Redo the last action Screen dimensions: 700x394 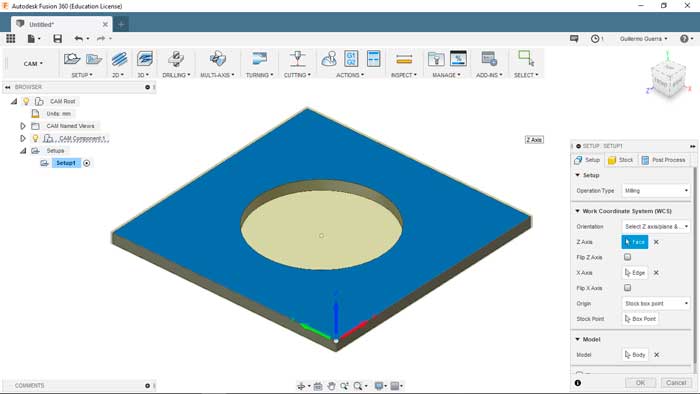[101, 39]
